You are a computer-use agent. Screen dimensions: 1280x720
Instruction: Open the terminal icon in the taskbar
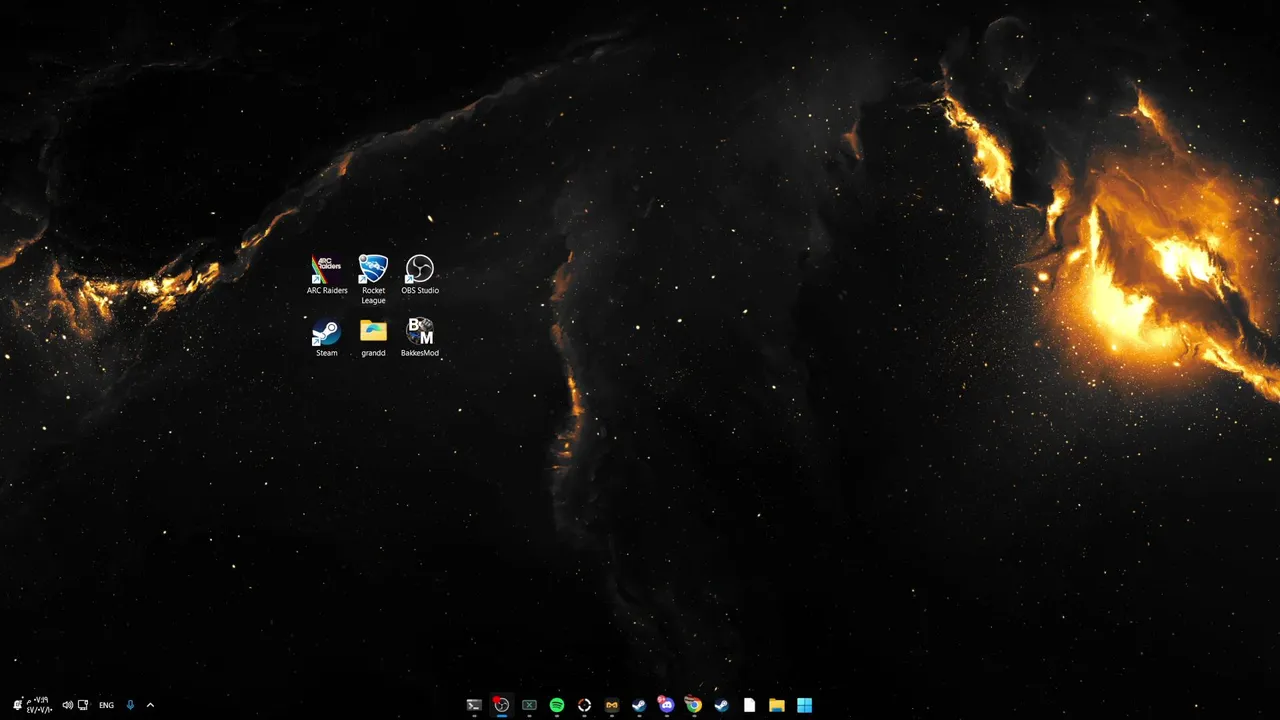click(x=474, y=705)
